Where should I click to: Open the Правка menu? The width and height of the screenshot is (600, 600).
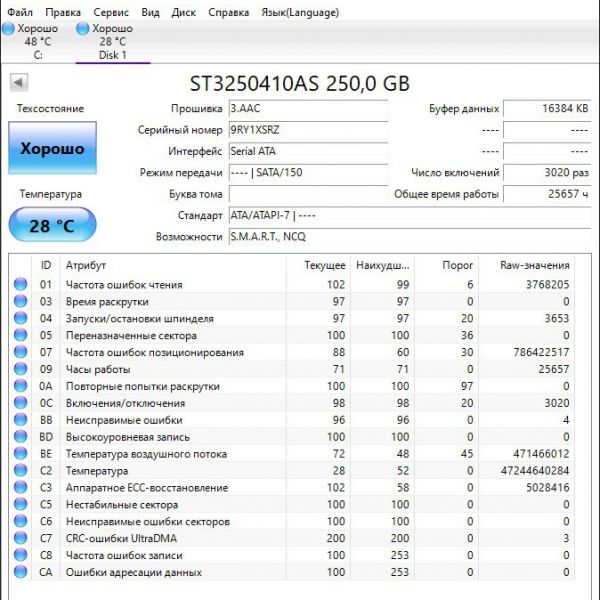coord(63,12)
